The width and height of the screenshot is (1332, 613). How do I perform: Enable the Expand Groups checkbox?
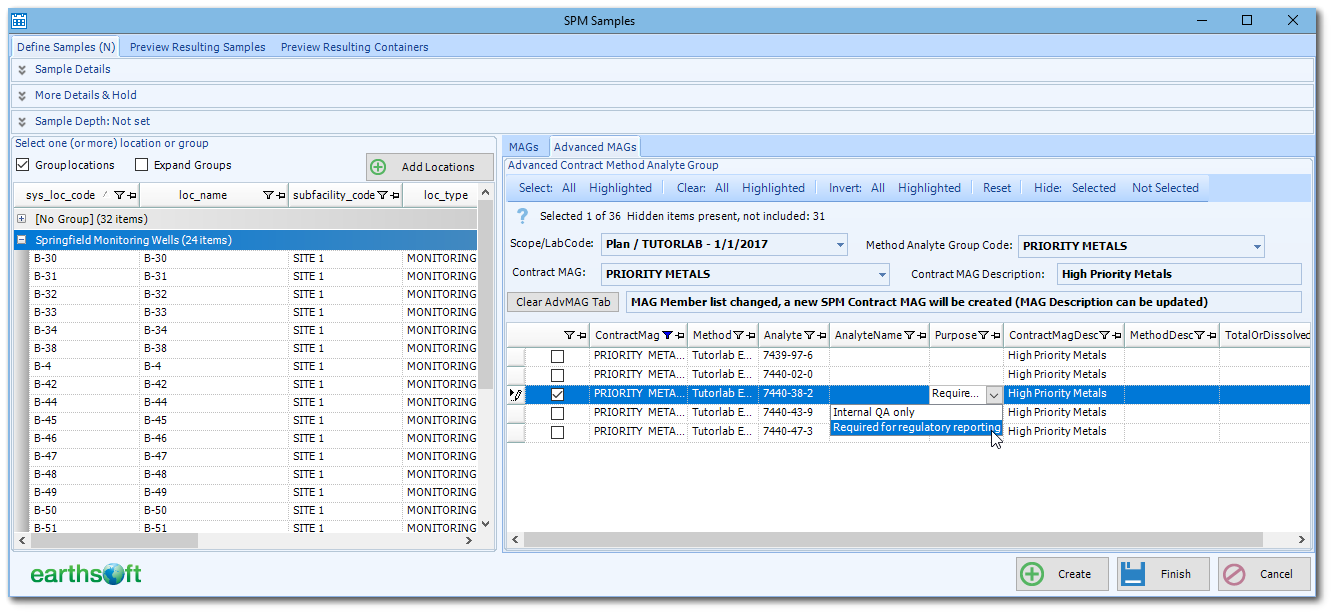point(140,165)
